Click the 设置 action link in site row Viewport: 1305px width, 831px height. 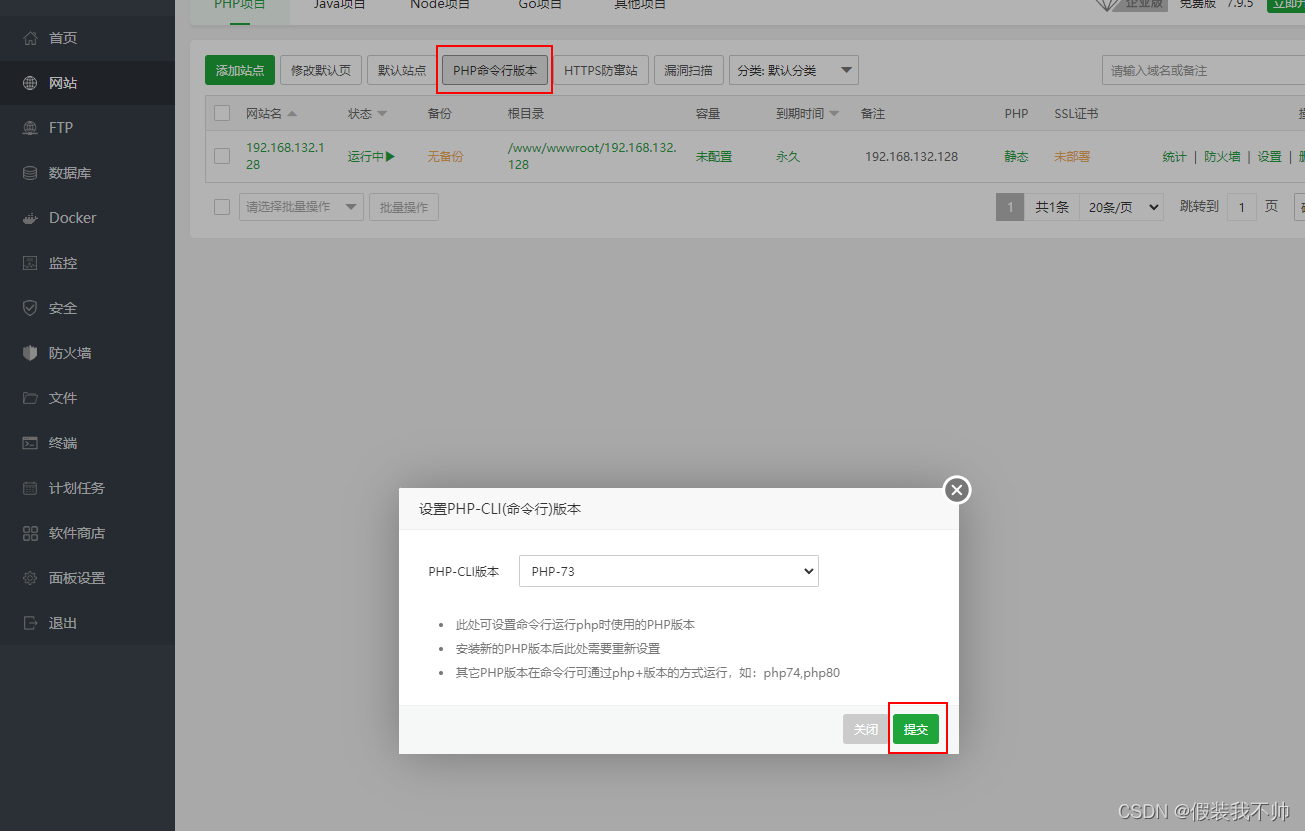[x=1269, y=156]
